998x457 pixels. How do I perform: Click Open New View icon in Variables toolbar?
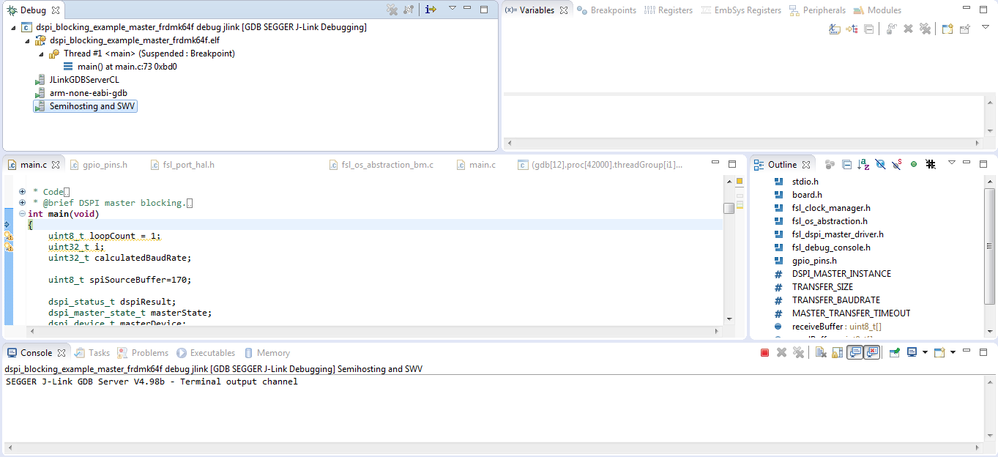pos(947,29)
